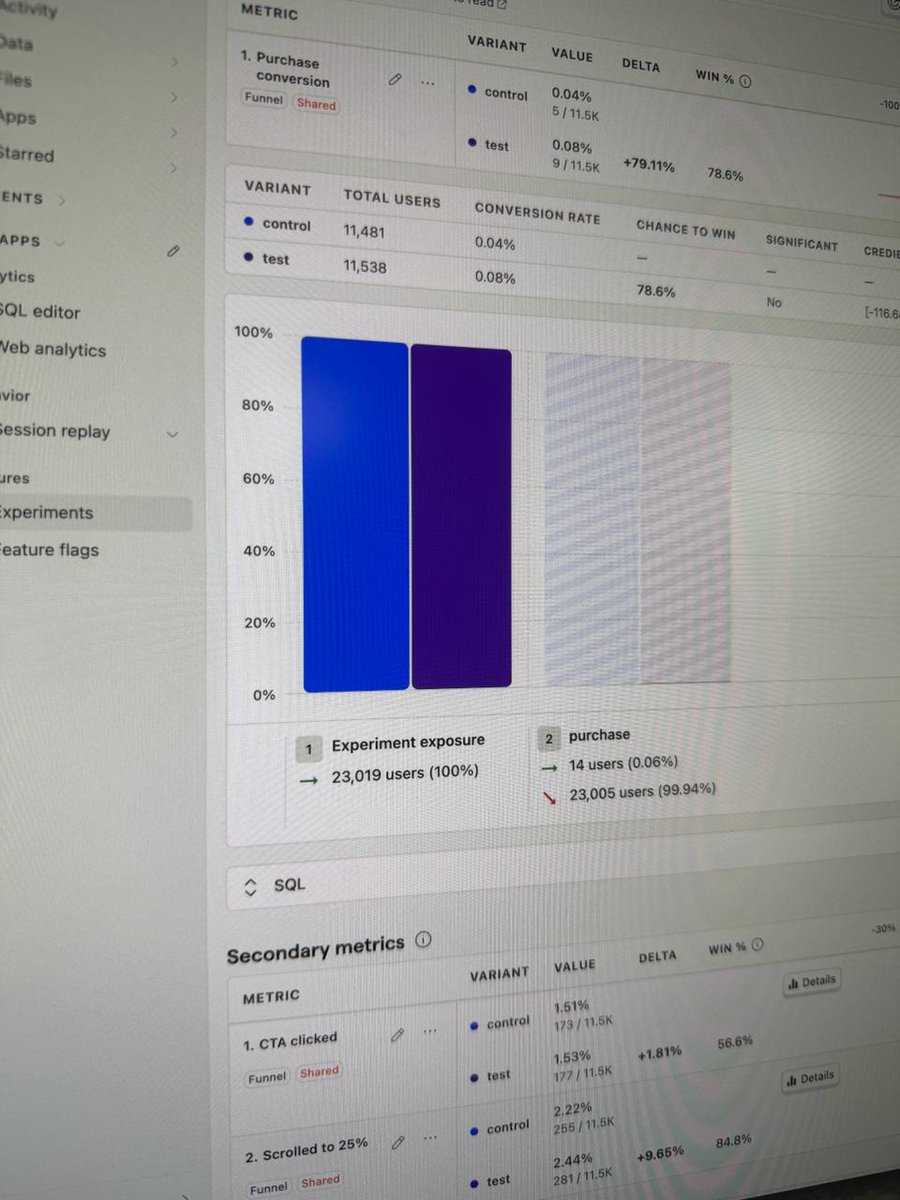The width and height of the screenshot is (900, 1200).
Task: Click the Shared tag under Scrolled to 25%
Action: (321, 1181)
